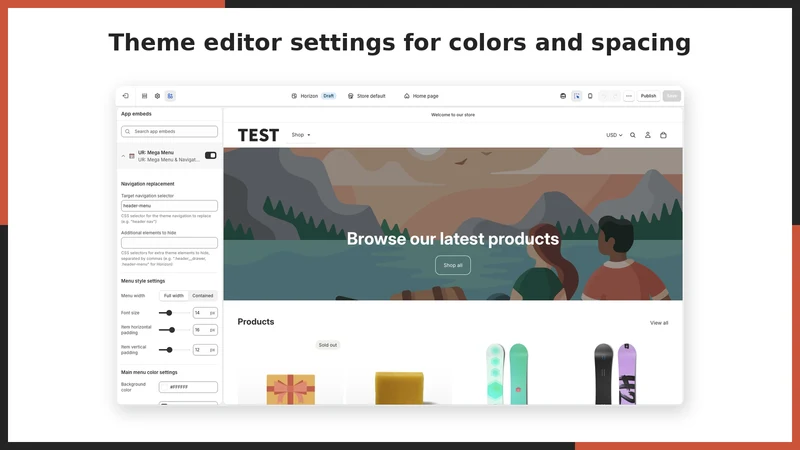Click the storefront search magnifier icon
This screenshot has width=800, height=450.
[633, 135]
